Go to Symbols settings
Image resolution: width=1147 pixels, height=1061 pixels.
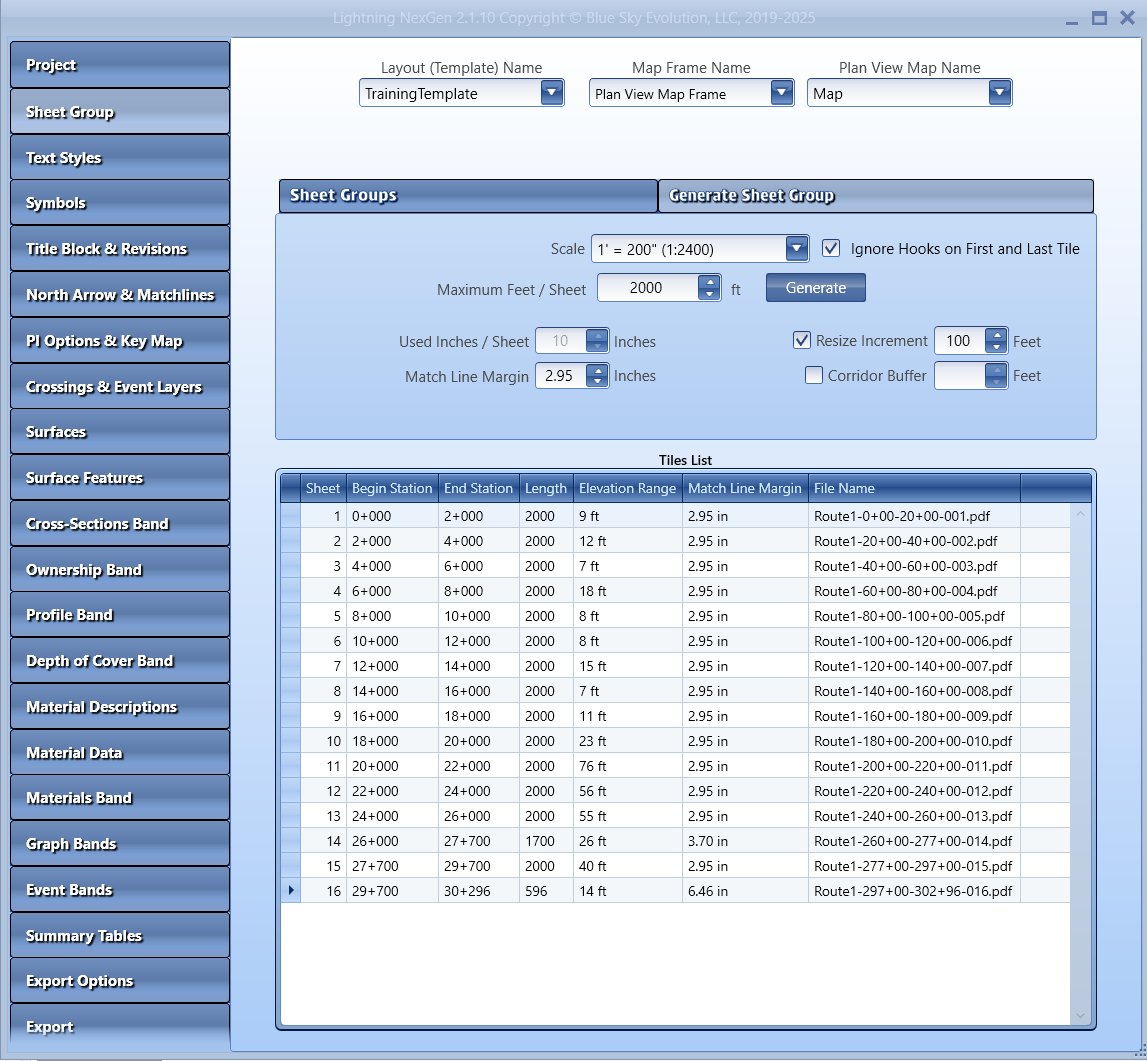pyautogui.click(x=120, y=203)
